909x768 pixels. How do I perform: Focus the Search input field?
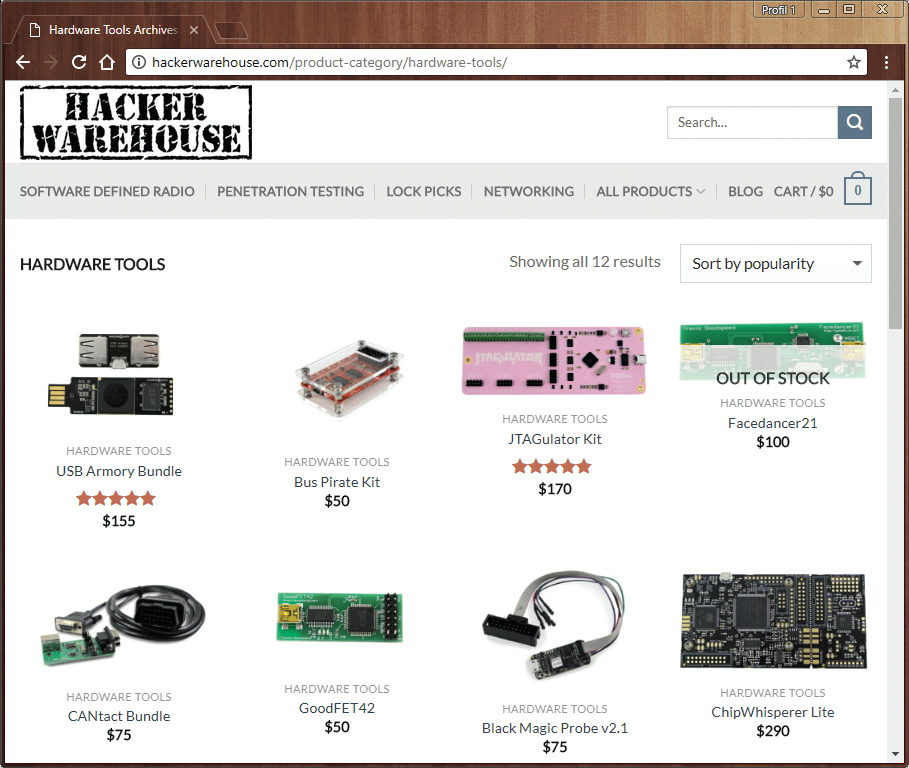(x=752, y=122)
